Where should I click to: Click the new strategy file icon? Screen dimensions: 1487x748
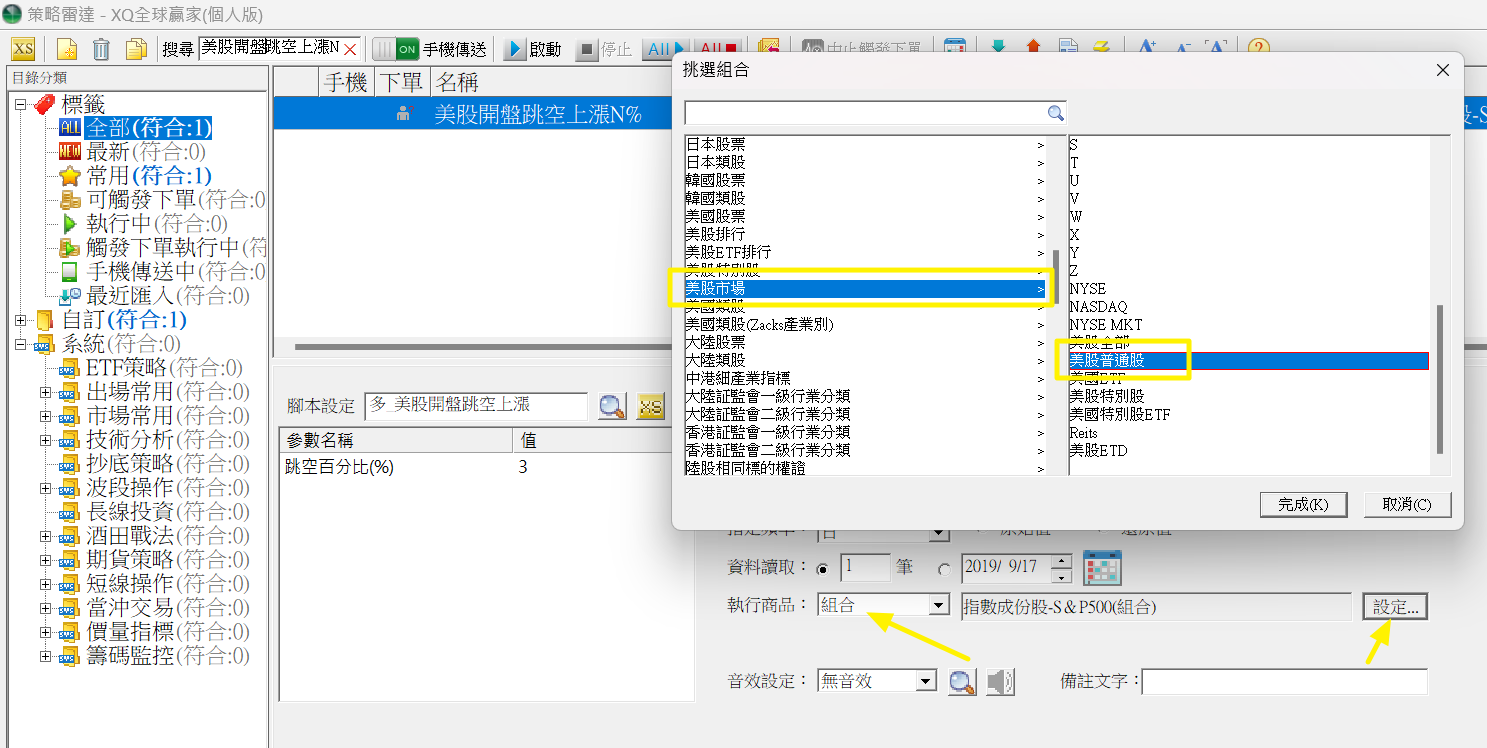tap(67, 49)
